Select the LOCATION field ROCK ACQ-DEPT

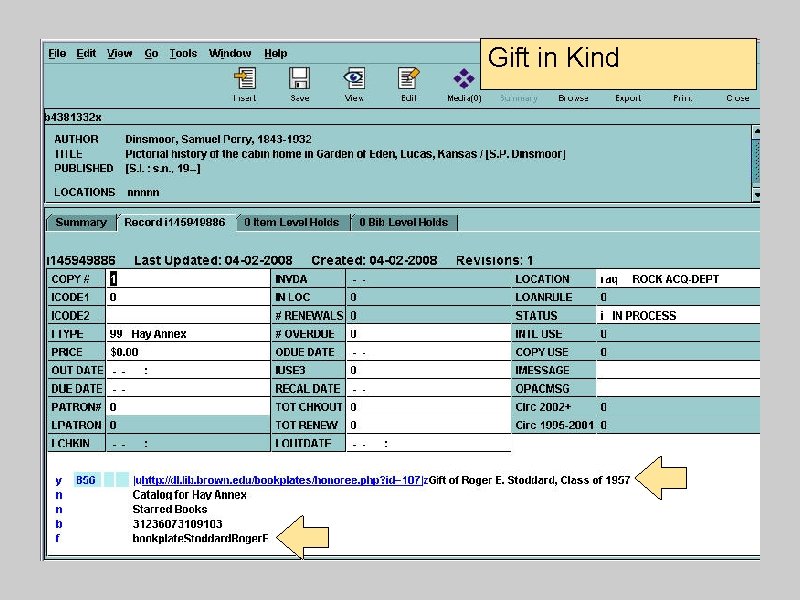tap(678, 279)
